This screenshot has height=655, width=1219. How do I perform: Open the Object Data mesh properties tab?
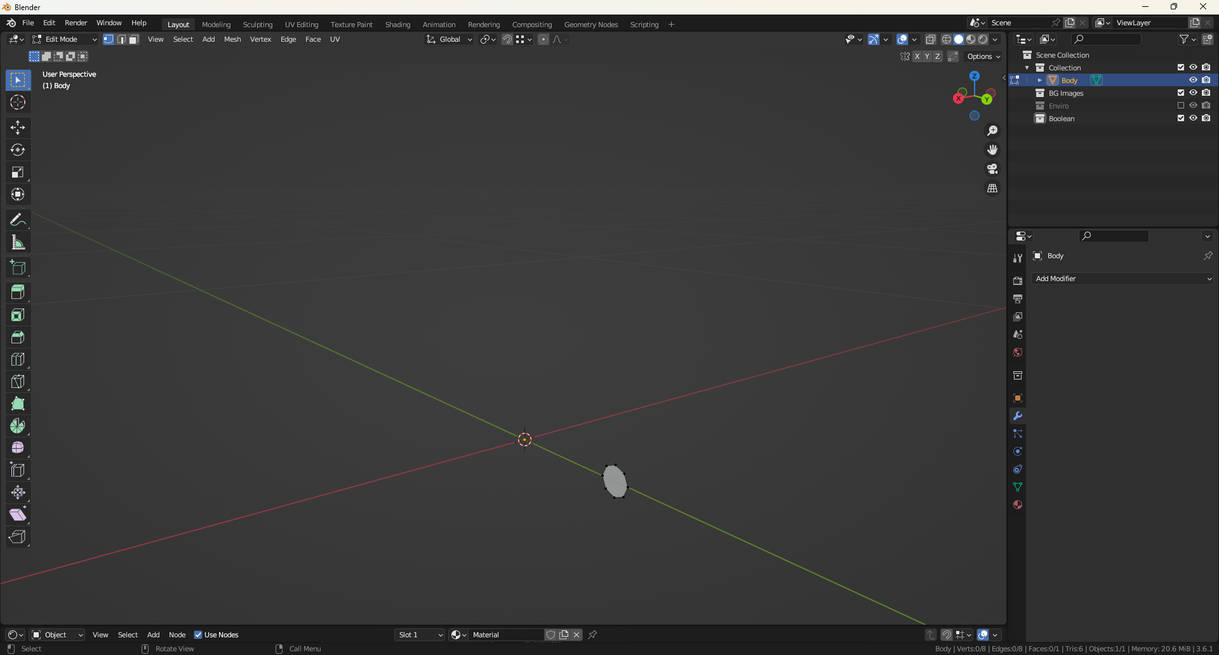click(x=1017, y=487)
